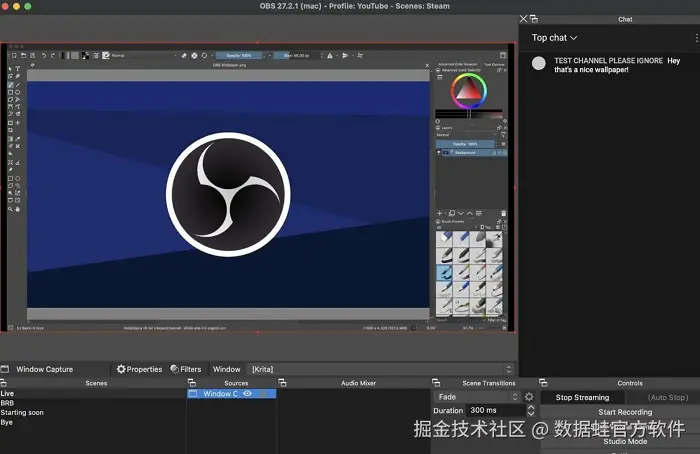700x454 pixels.
Task: Click the Krita layer Opacity slider
Action: pyautogui.click(x=465, y=144)
